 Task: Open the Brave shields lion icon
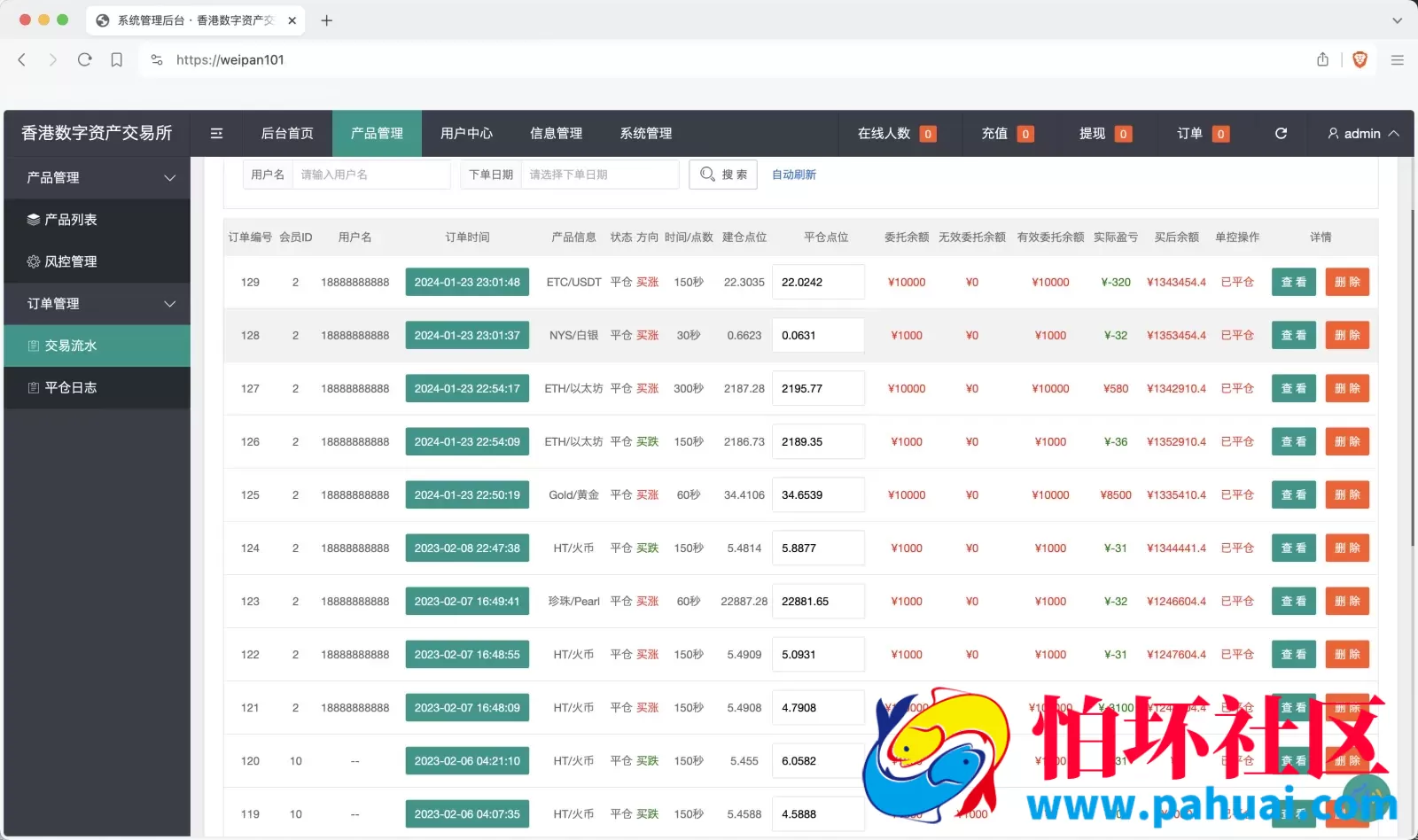click(x=1360, y=59)
